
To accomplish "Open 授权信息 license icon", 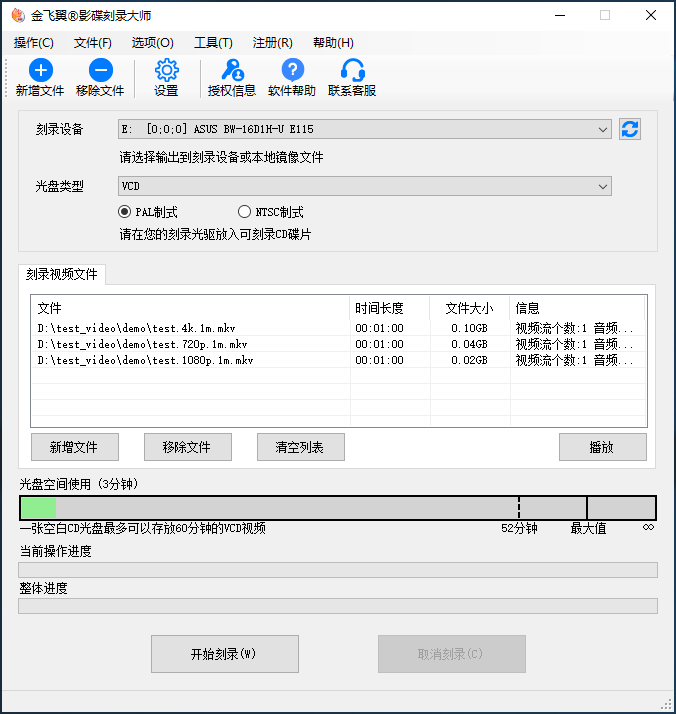I will [231, 70].
